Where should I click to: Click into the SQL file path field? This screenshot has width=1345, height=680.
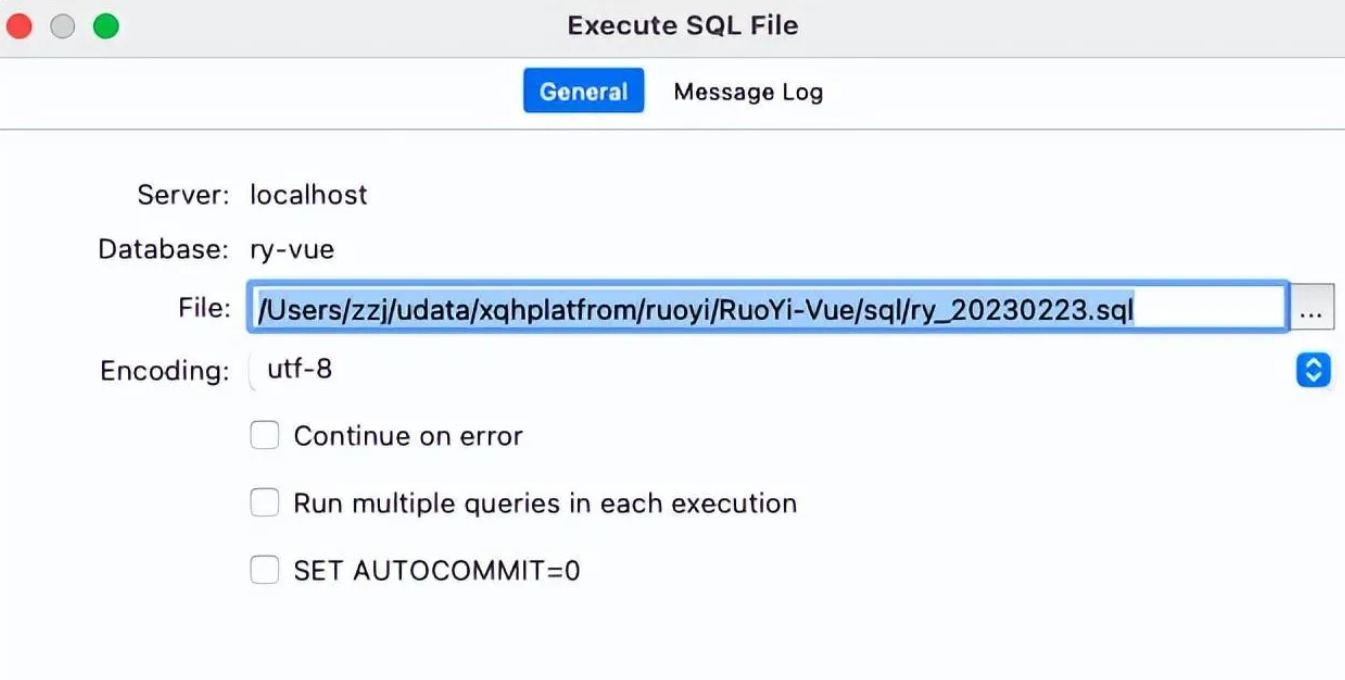pos(767,308)
